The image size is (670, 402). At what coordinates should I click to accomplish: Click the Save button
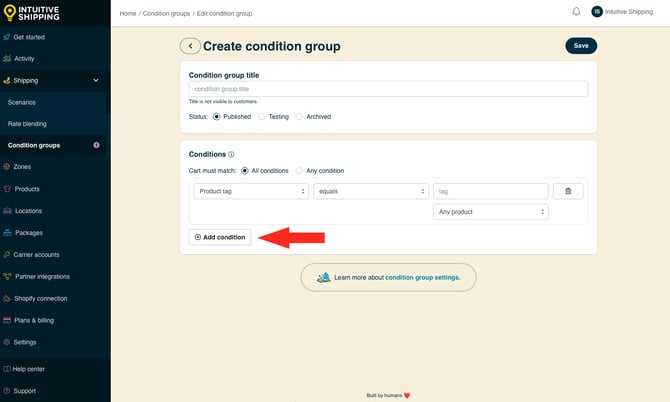pyautogui.click(x=581, y=46)
